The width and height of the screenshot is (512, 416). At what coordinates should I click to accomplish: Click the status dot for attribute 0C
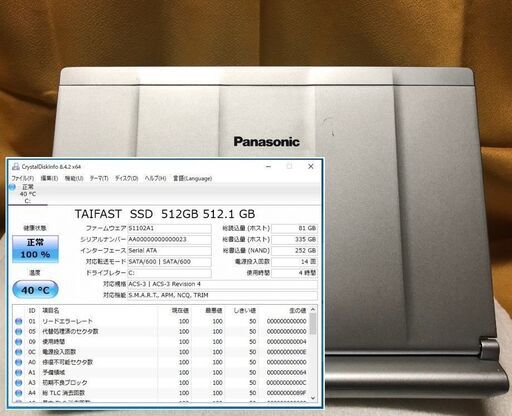[x=19, y=352]
